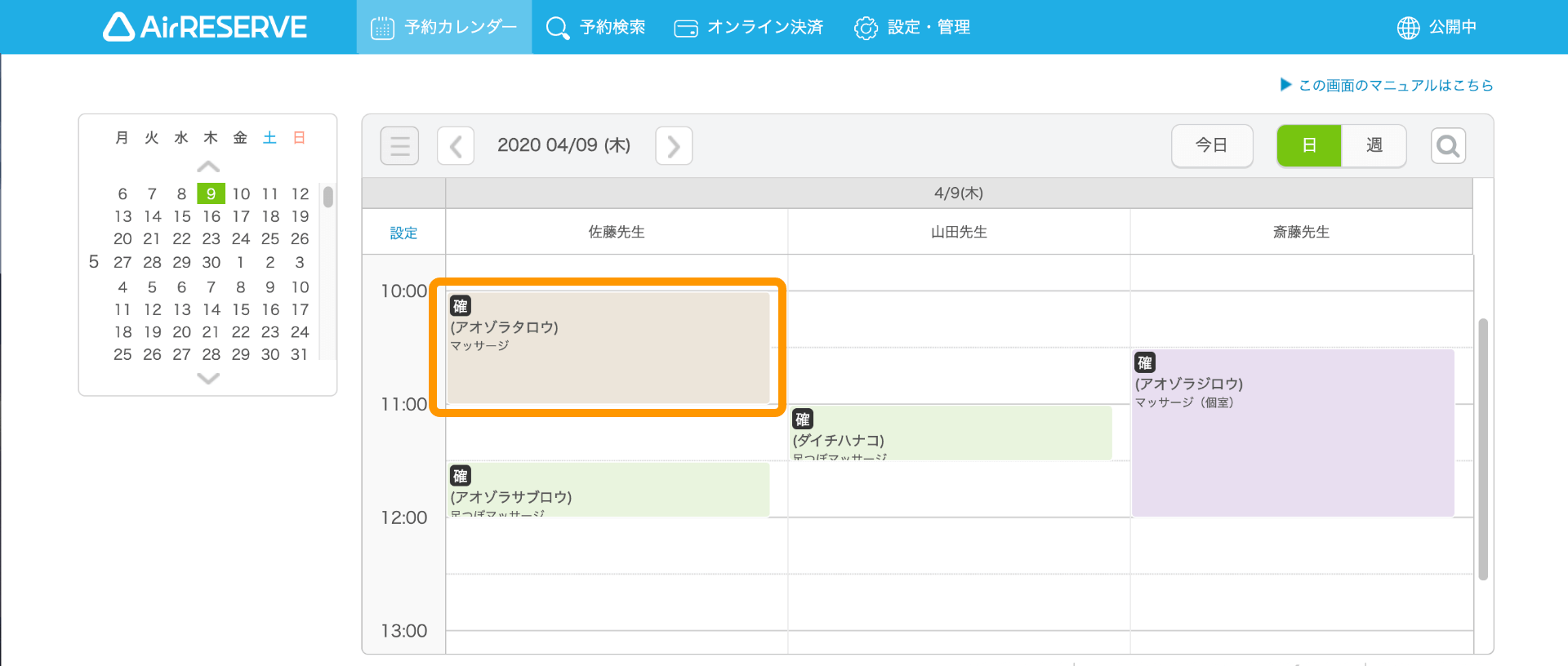The image size is (1568, 666).
Task: Open the この画面のマニュアルはこちら link
Action: point(1395,85)
